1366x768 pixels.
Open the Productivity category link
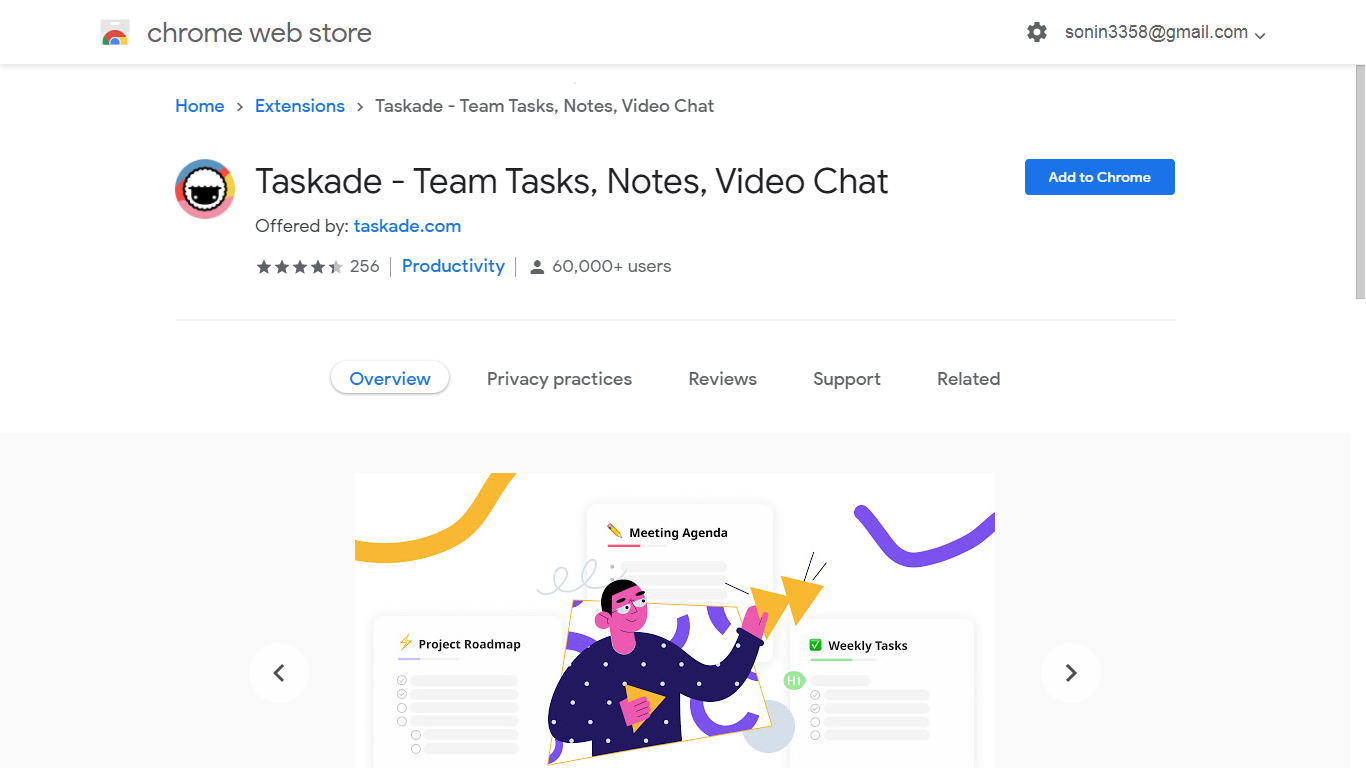click(453, 266)
